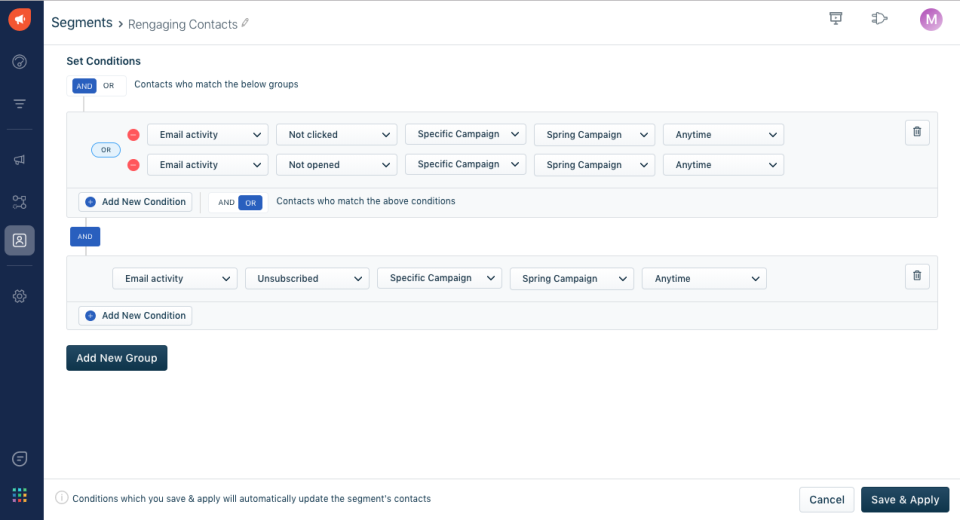Open the M user avatar menu
This screenshot has height=520, width=960.
click(x=931, y=20)
